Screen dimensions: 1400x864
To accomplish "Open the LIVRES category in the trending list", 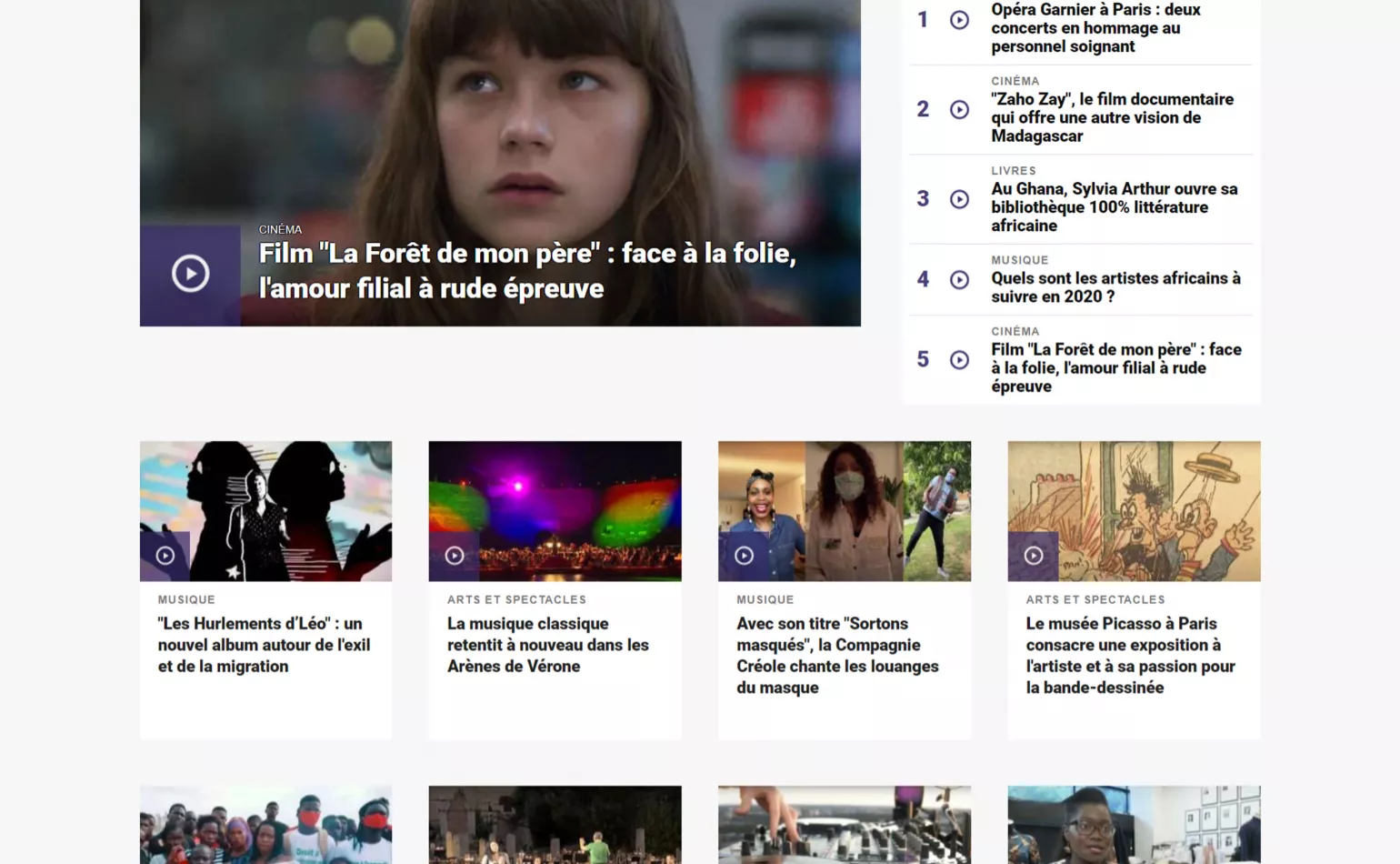I will (x=1014, y=170).
